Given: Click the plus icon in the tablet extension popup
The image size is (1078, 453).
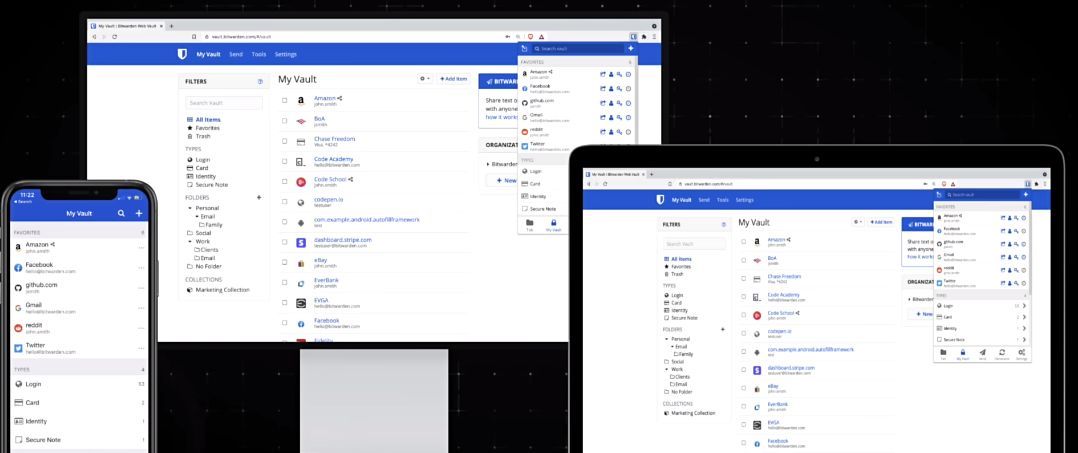Looking at the screenshot, I should (1025, 195).
